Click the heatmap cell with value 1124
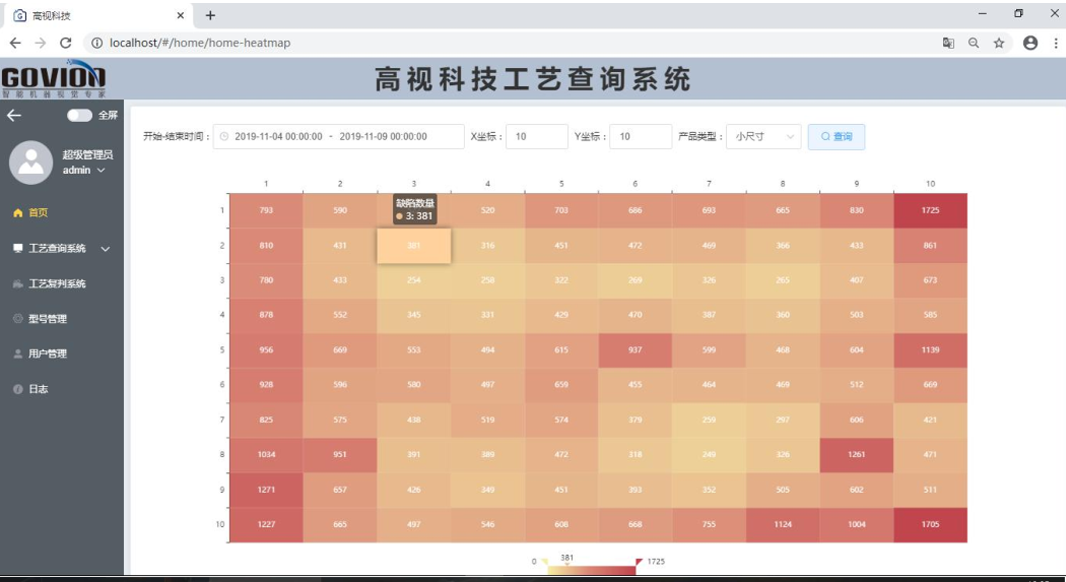Image resolution: width=1066 pixels, height=582 pixels. (783, 524)
